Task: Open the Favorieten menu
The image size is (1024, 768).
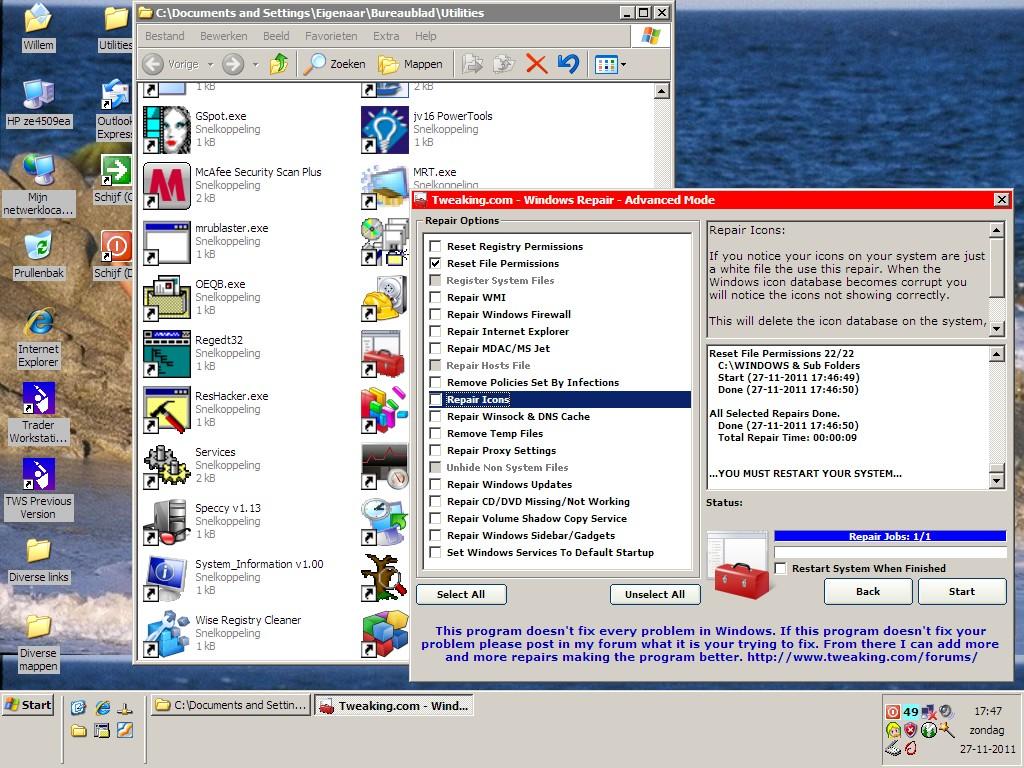Action: pyautogui.click(x=331, y=36)
